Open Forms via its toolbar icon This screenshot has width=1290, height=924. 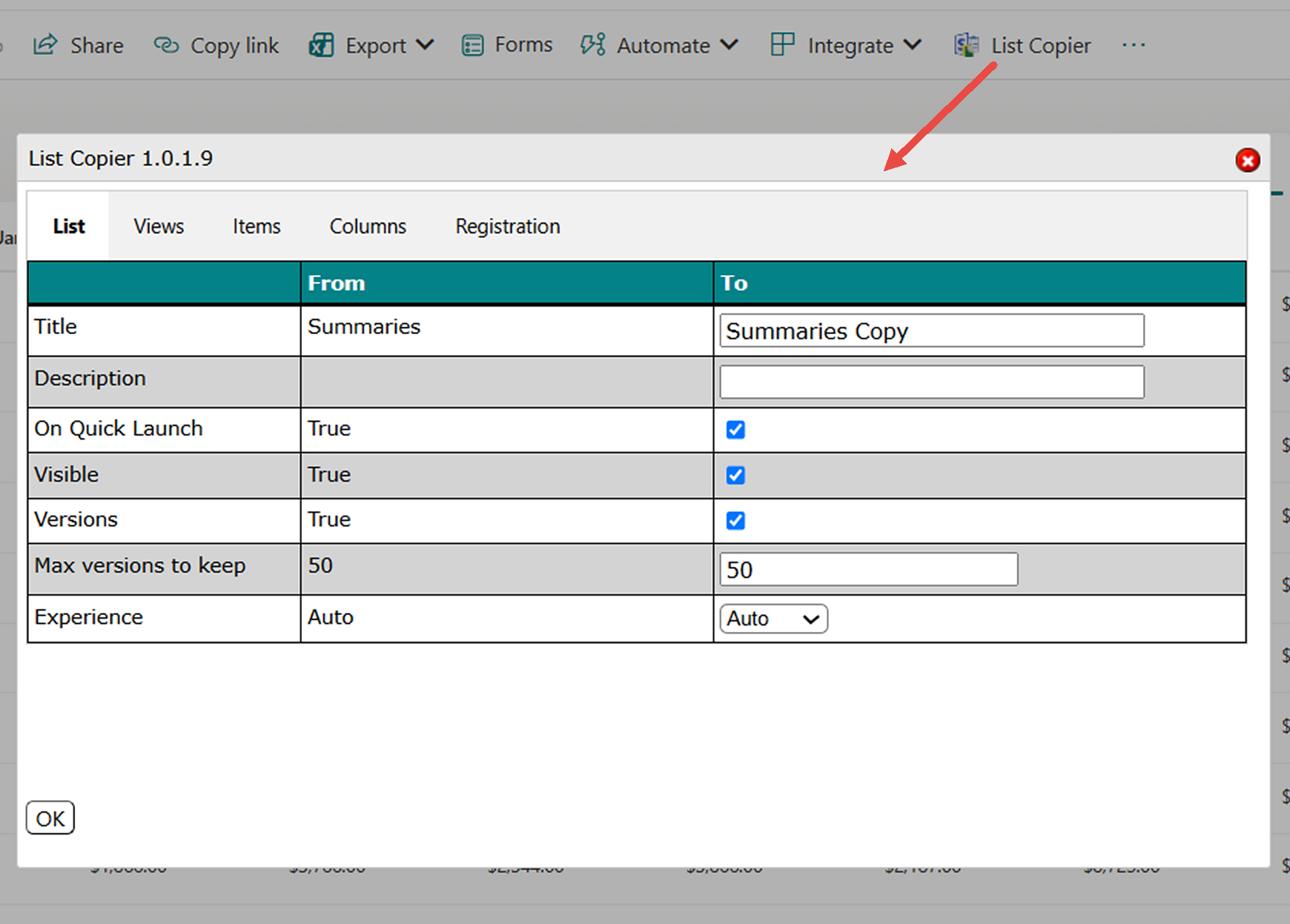coord(472,44)
